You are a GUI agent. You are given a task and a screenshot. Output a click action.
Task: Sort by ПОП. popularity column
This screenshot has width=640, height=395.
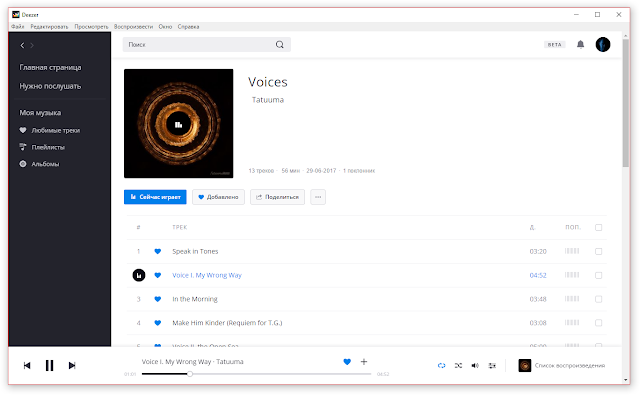pos(573,227)
